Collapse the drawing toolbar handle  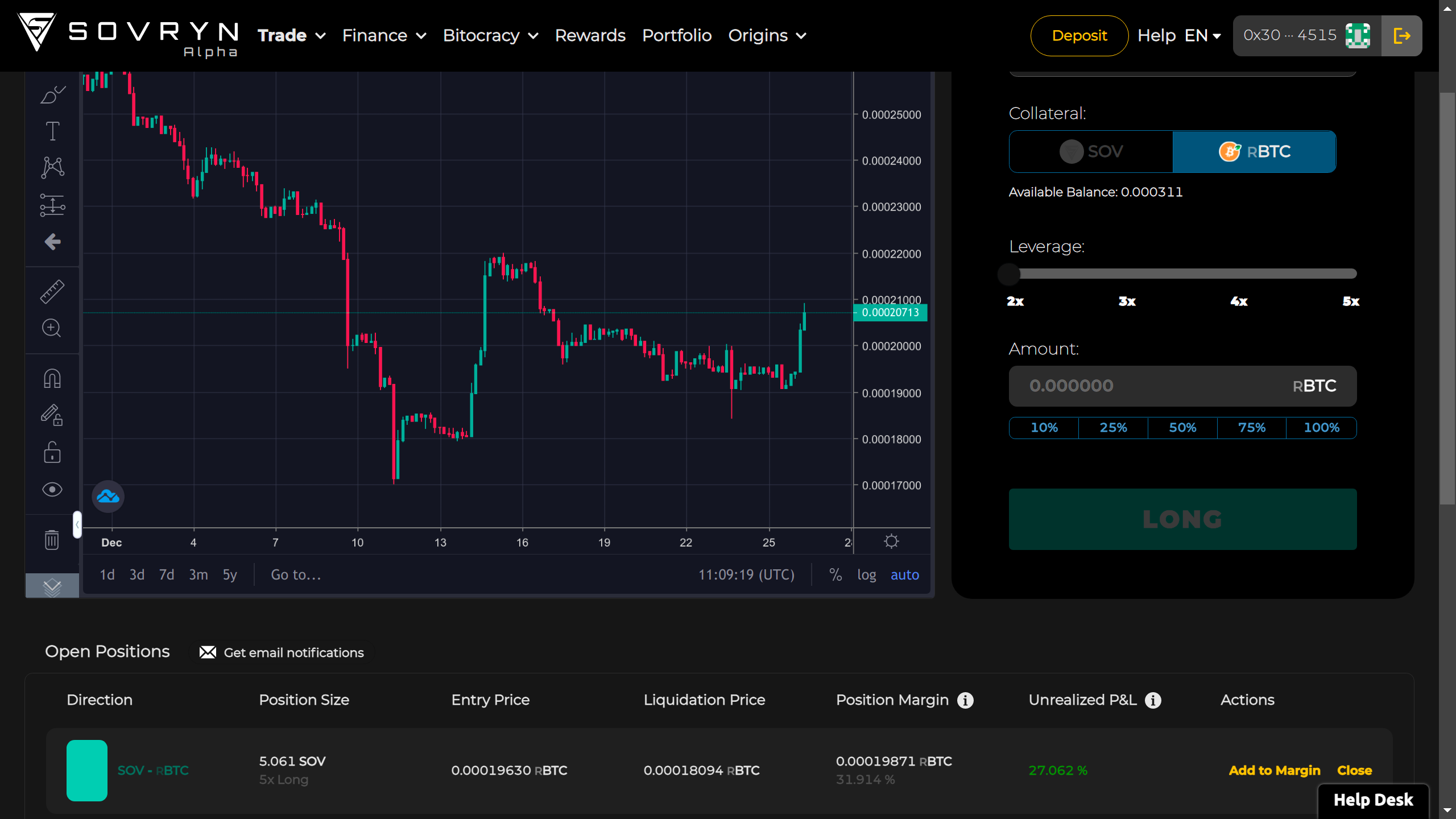tap(77, 524)
